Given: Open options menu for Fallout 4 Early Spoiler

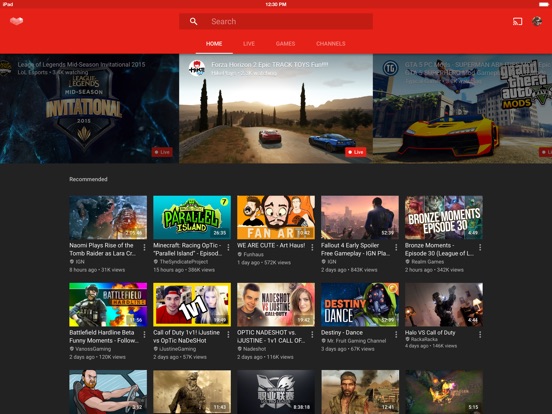Looking at the screenshot, I should [x=396, y=247].
